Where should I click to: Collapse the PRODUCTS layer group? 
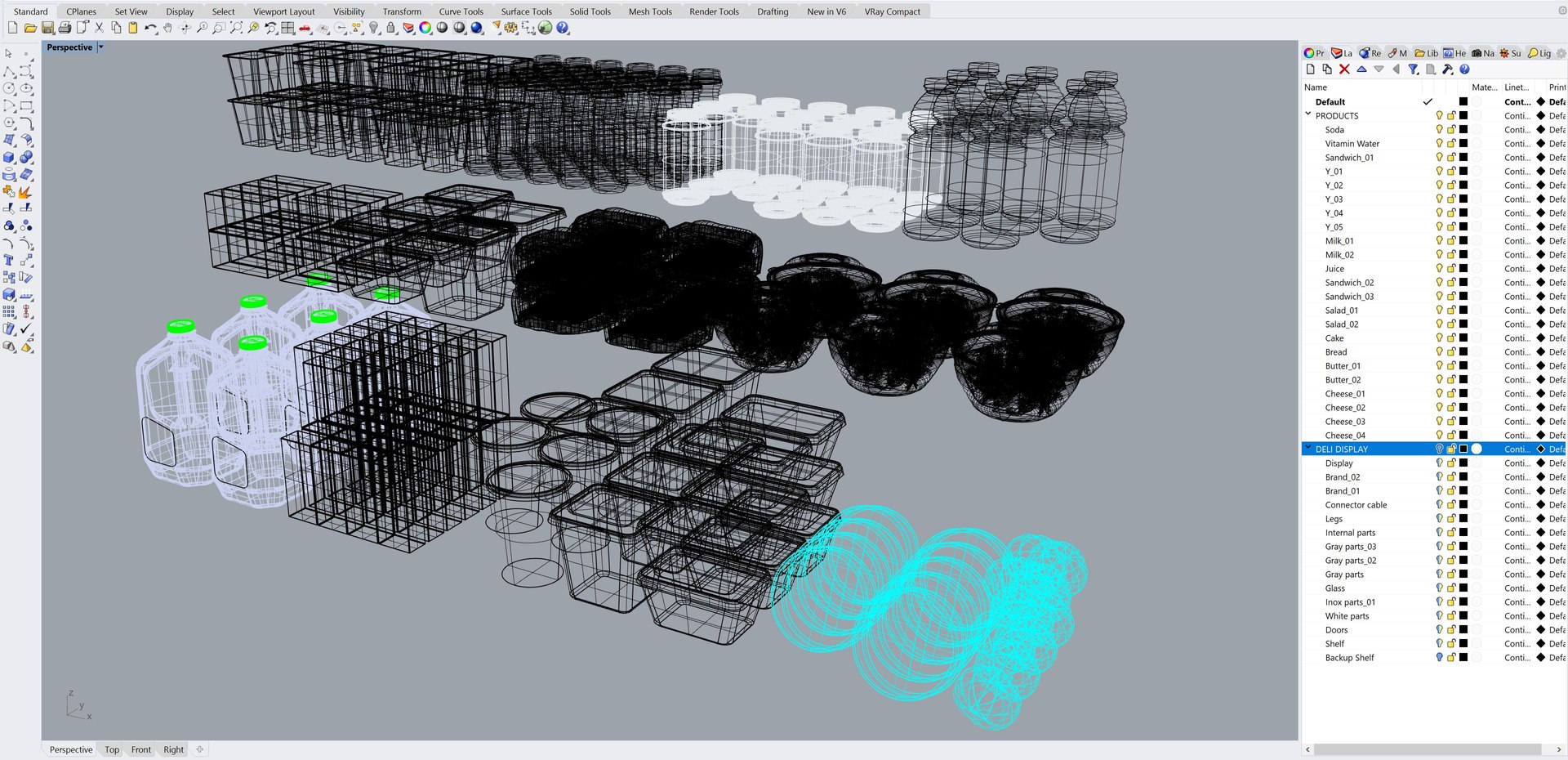click(x=1308, y=115)
